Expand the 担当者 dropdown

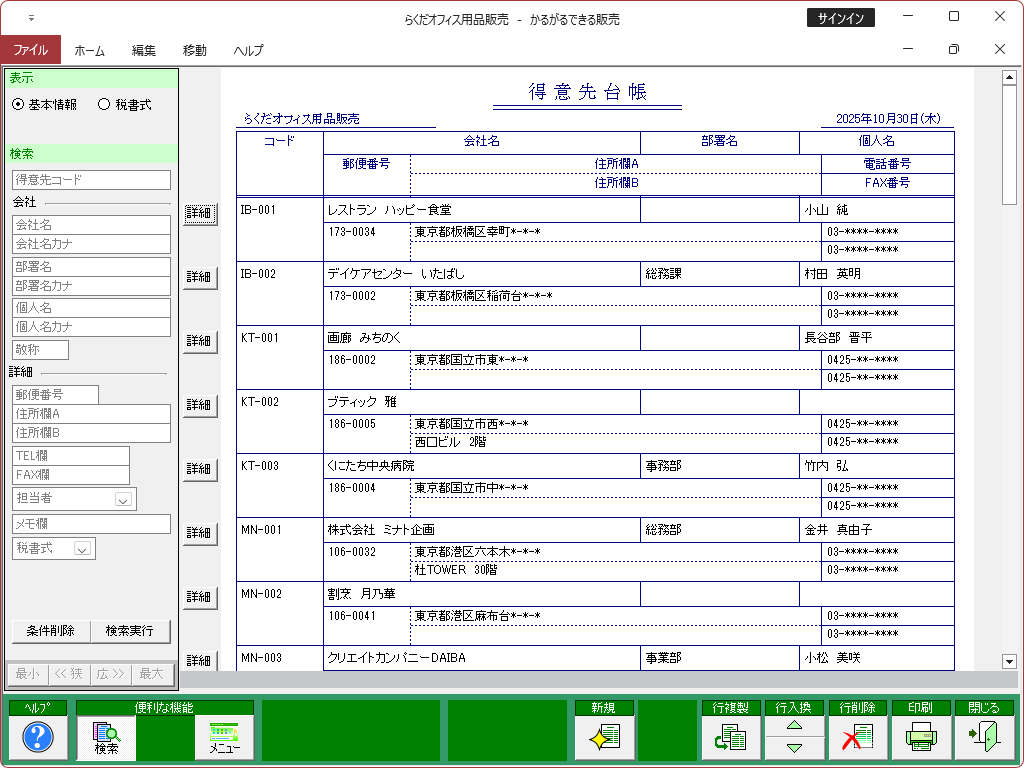123,500
